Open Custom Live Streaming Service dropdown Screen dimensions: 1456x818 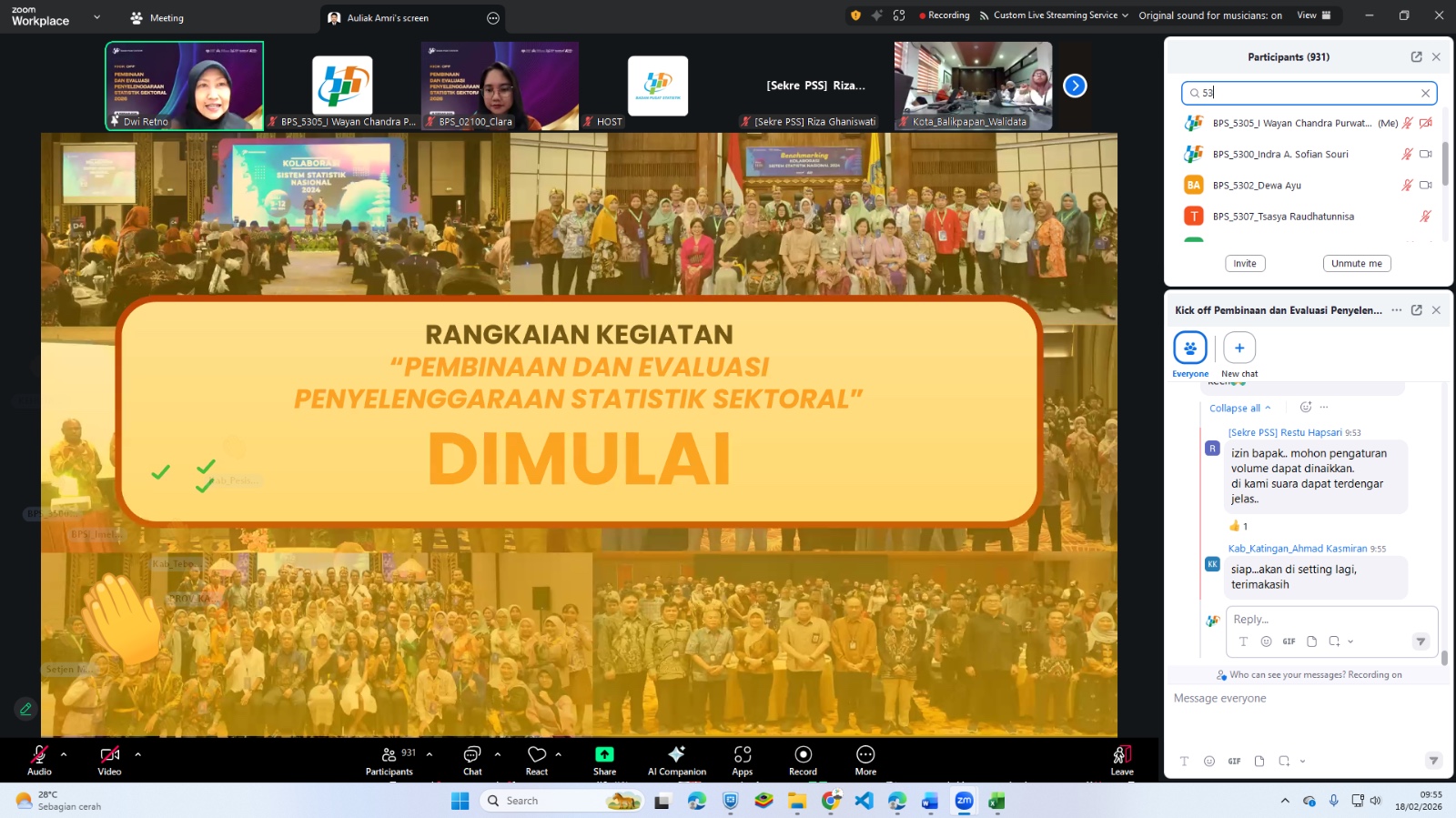click(1054, 15)
